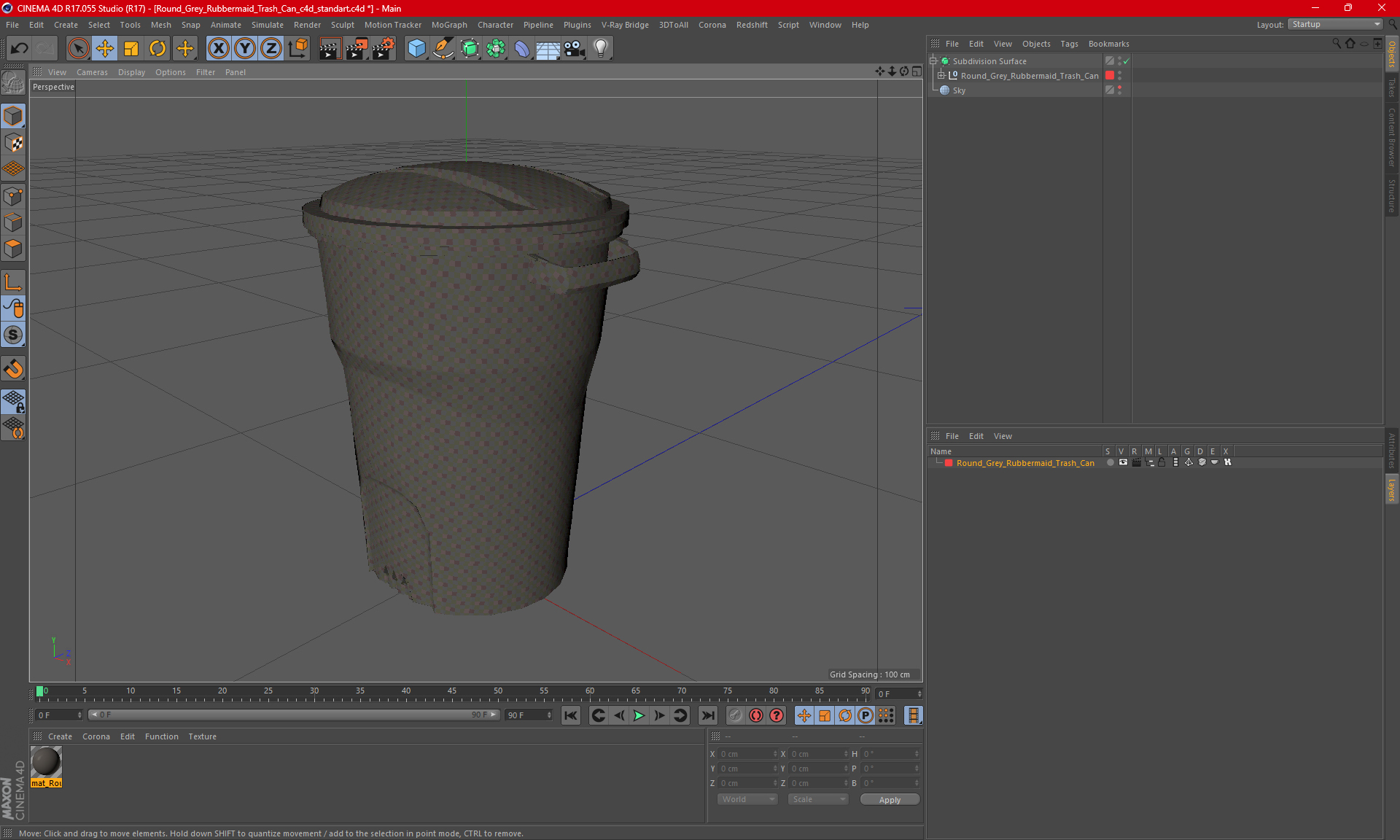This screenshot has width=1400, height=840.
Task: Toggle layer solo dot for trash can layer
Action: (x=1110, y=462)
